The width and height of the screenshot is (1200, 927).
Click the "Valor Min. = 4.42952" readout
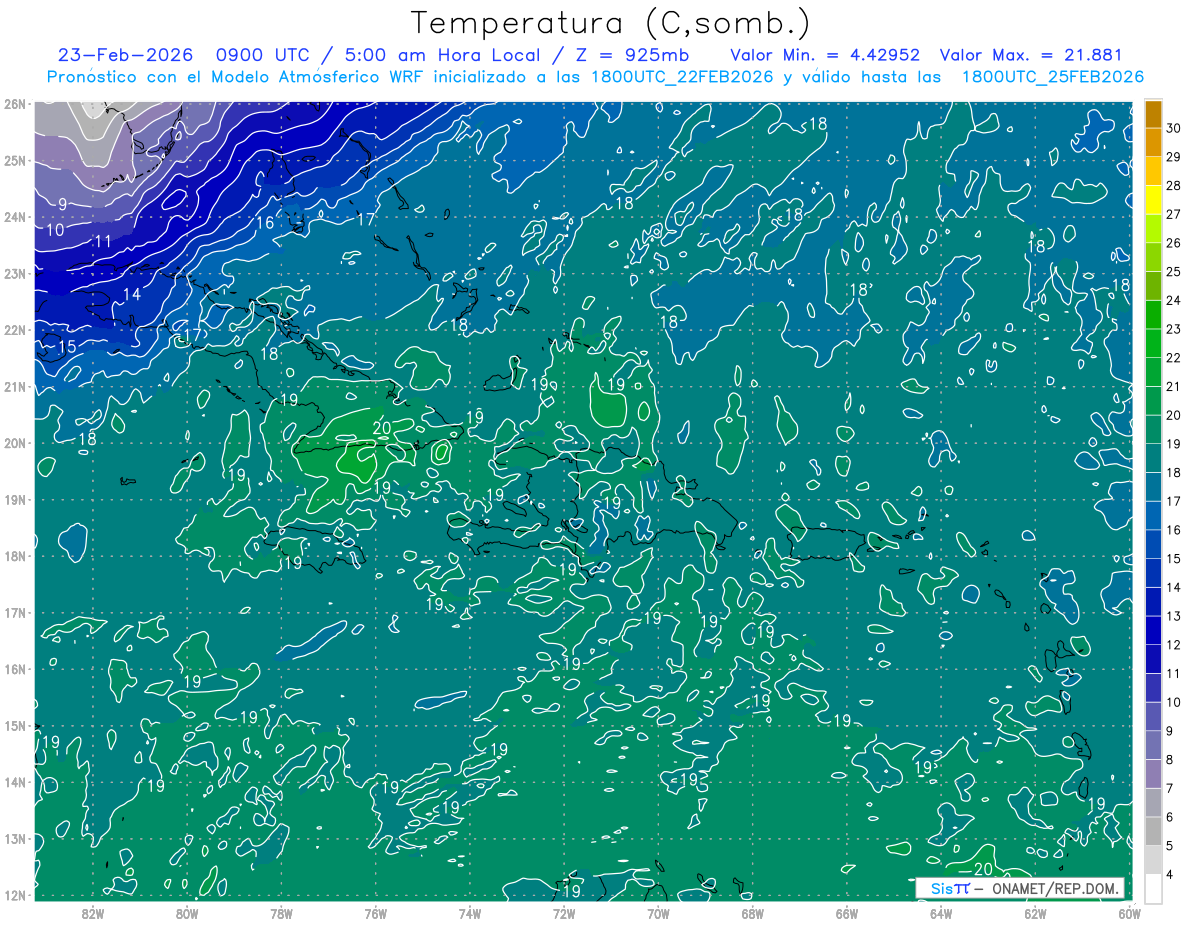(x=825, y=55)
